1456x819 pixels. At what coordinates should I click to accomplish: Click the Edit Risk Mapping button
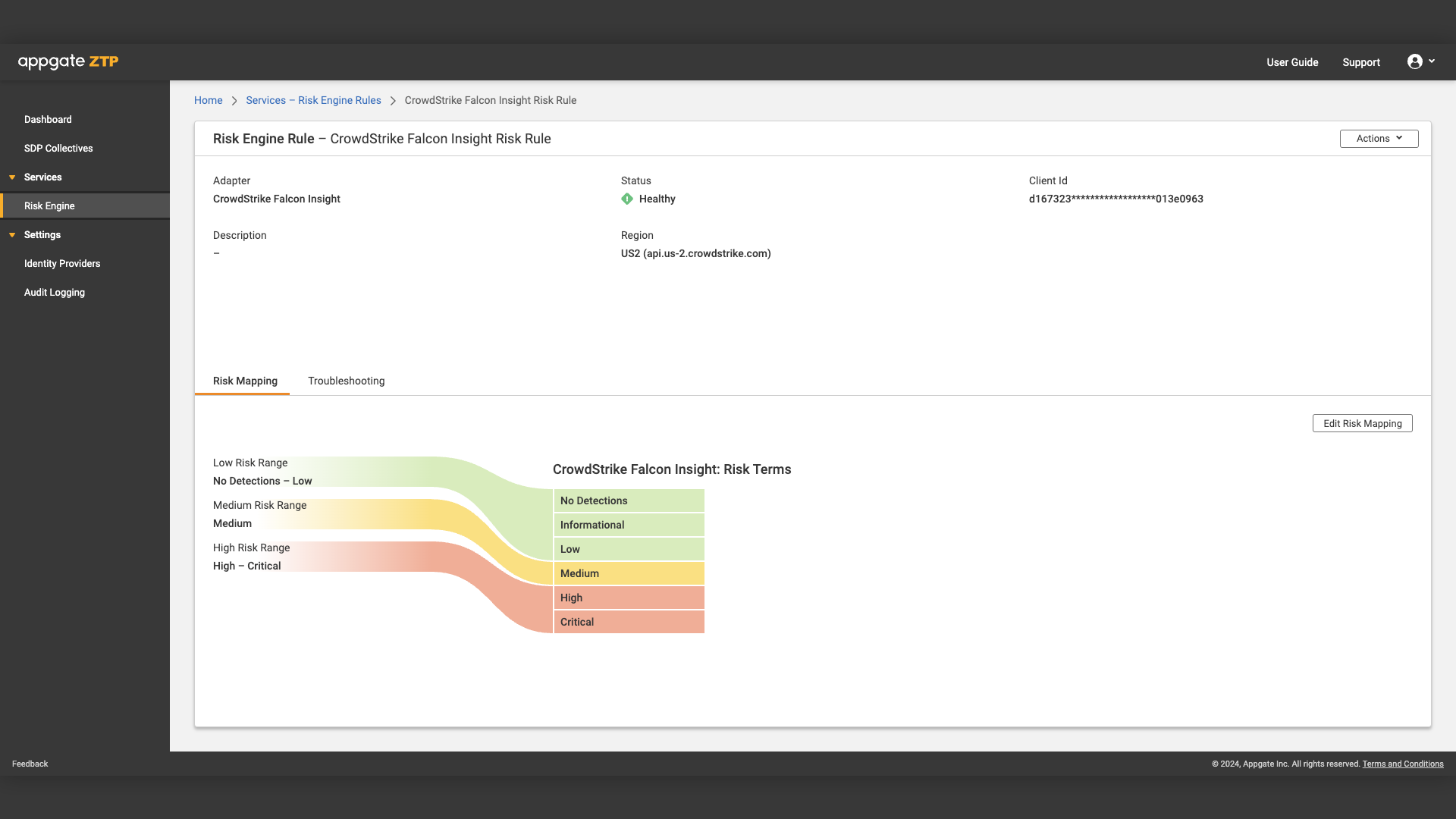[1362, 423]
